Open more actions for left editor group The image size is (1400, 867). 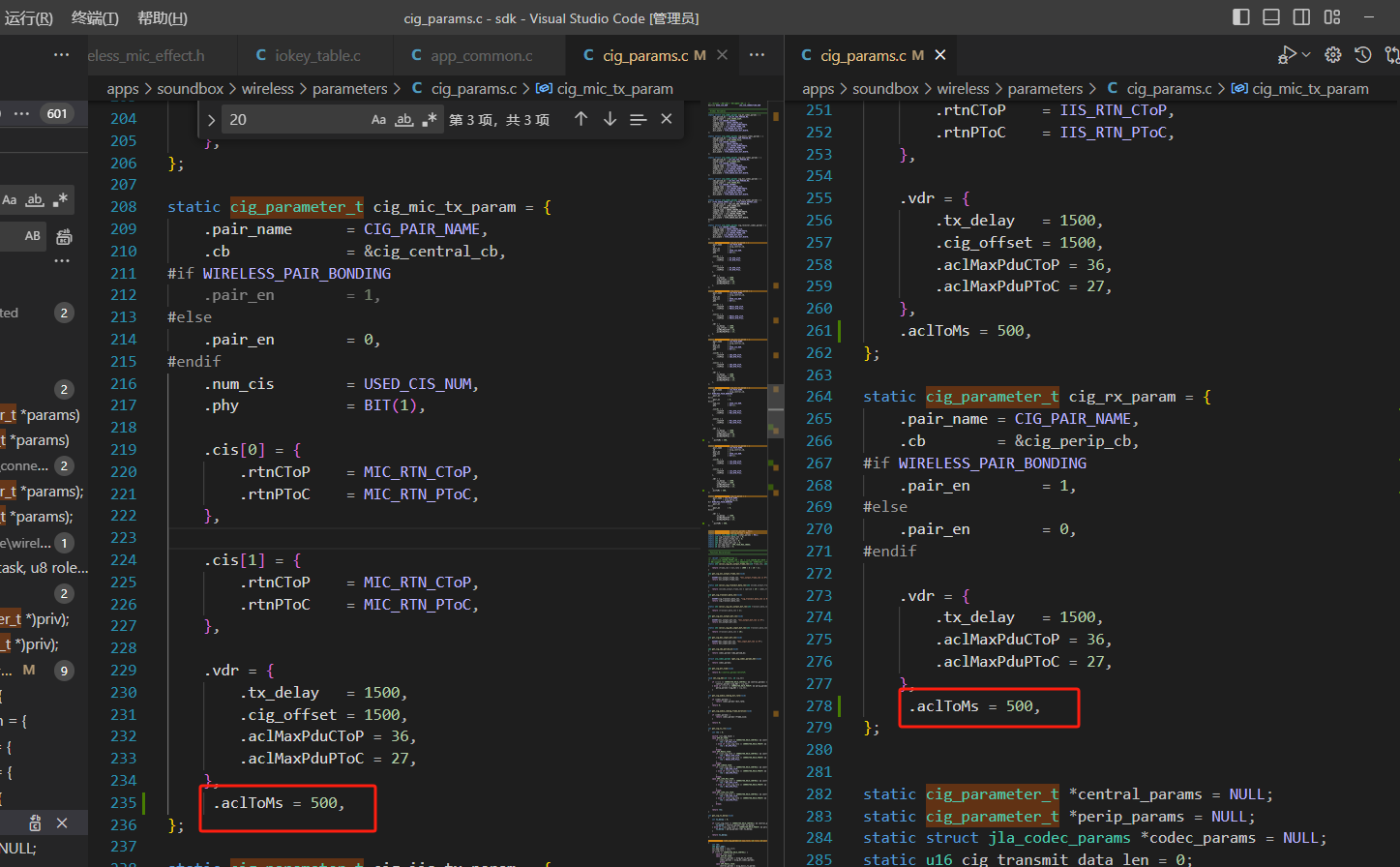pos(758,55)
